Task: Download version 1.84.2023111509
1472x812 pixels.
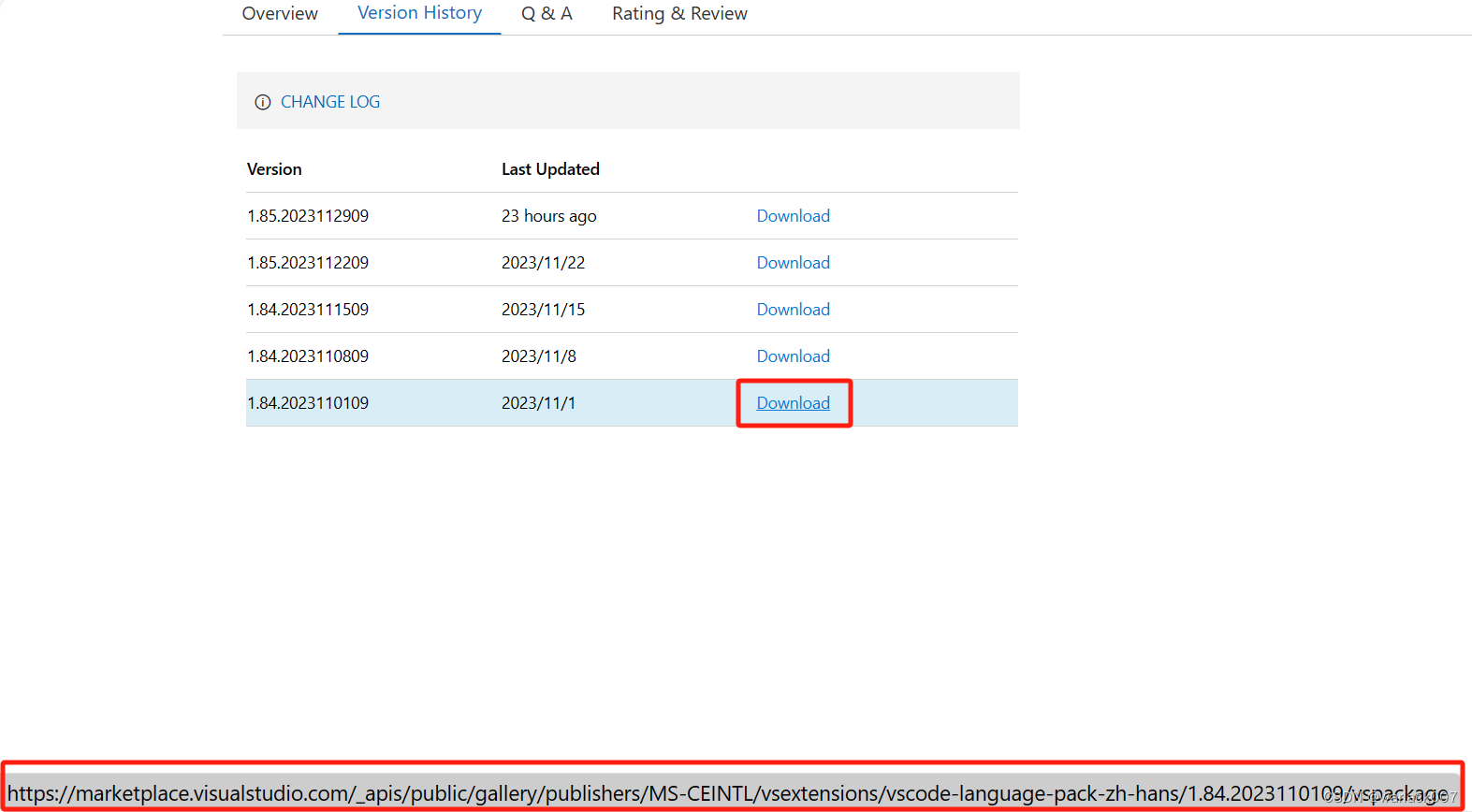Action: pyautogui.click(x=793, y=310)
